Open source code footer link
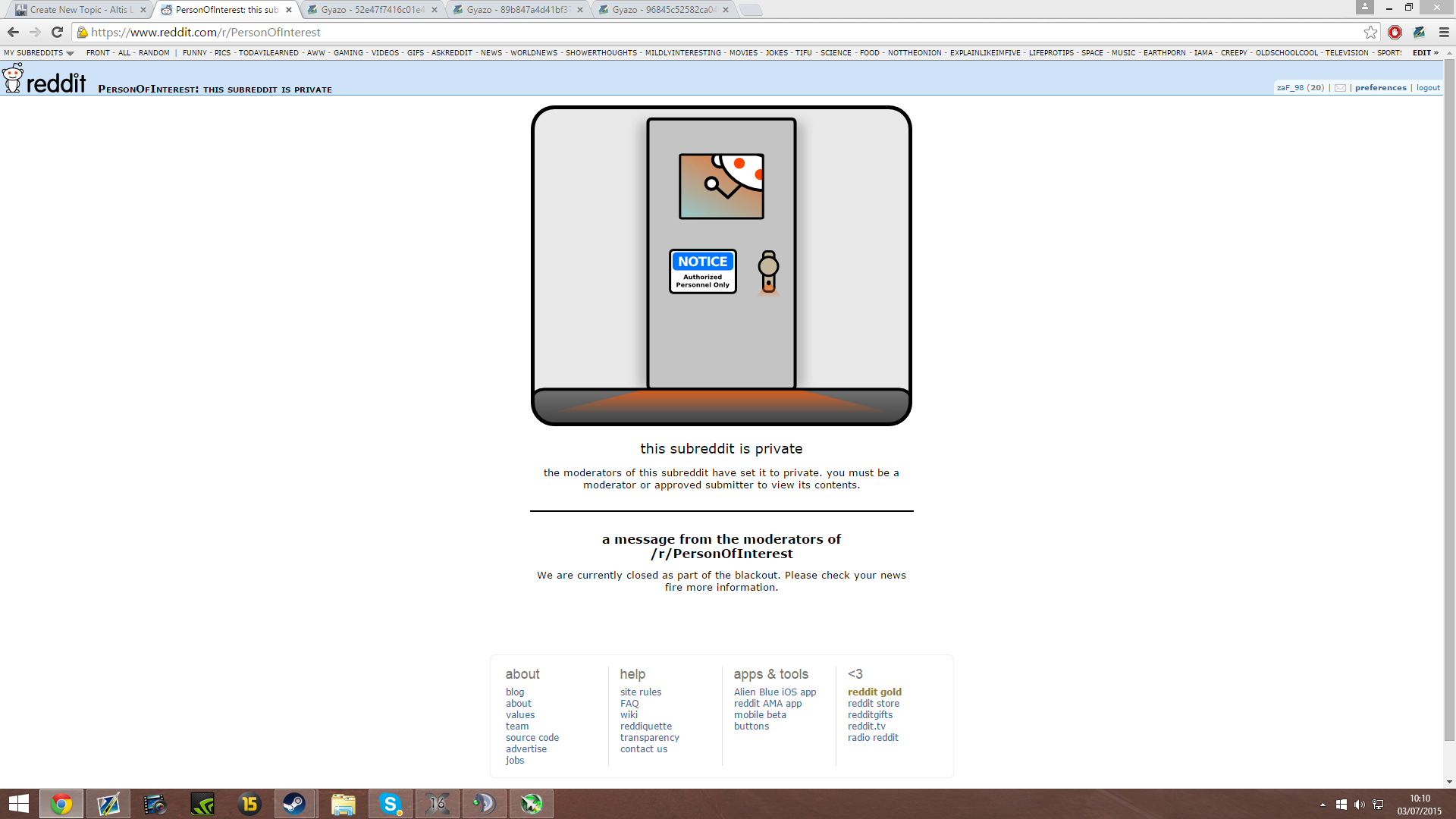 pyautogui.click(x=532, y=737)
